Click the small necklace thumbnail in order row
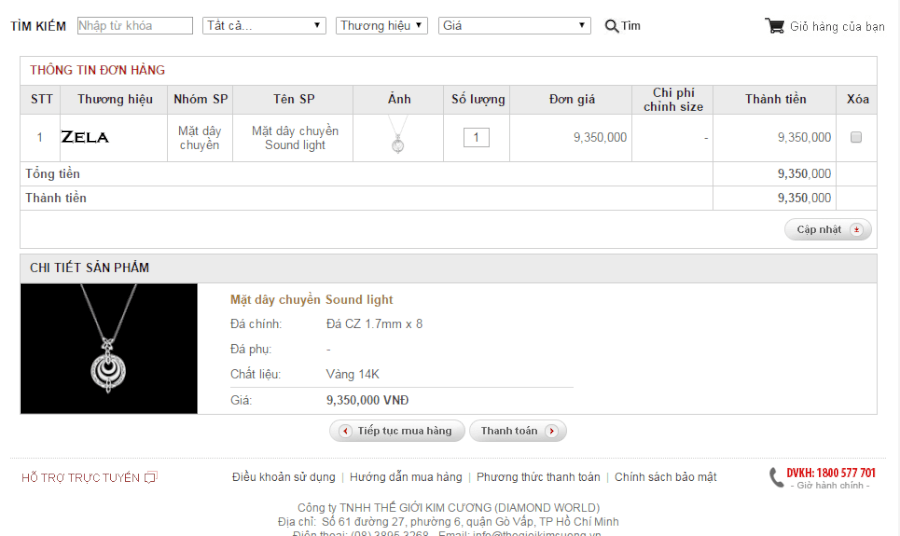The height and width of the screenshot is (536, 900). click(399, 137)
